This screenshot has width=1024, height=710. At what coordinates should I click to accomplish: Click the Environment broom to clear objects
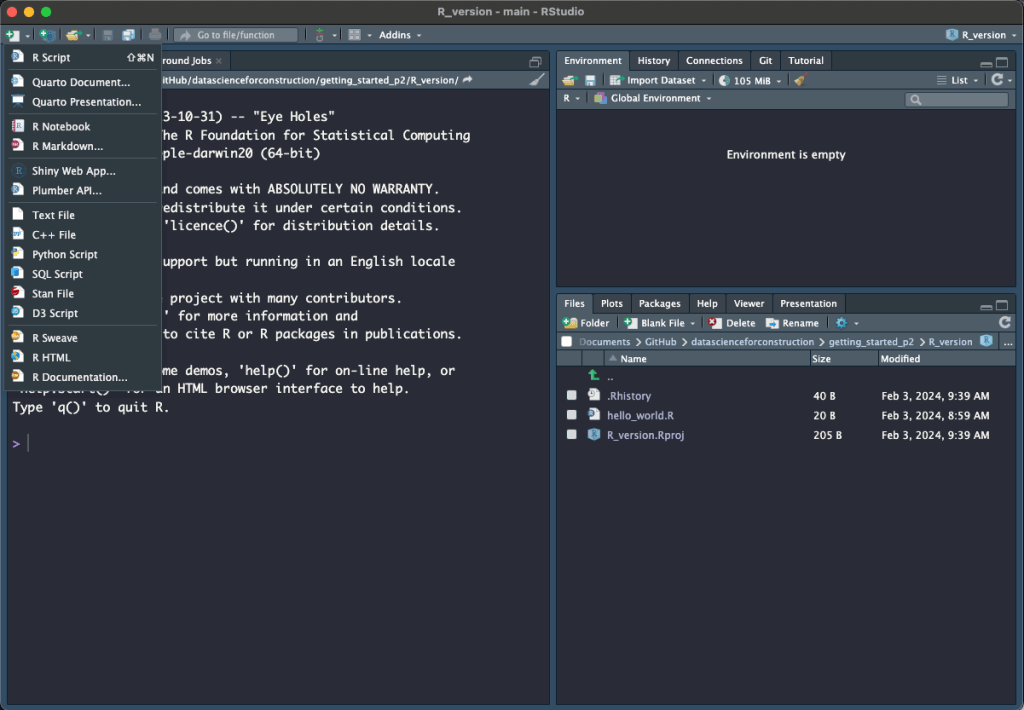tap(799, 80)
